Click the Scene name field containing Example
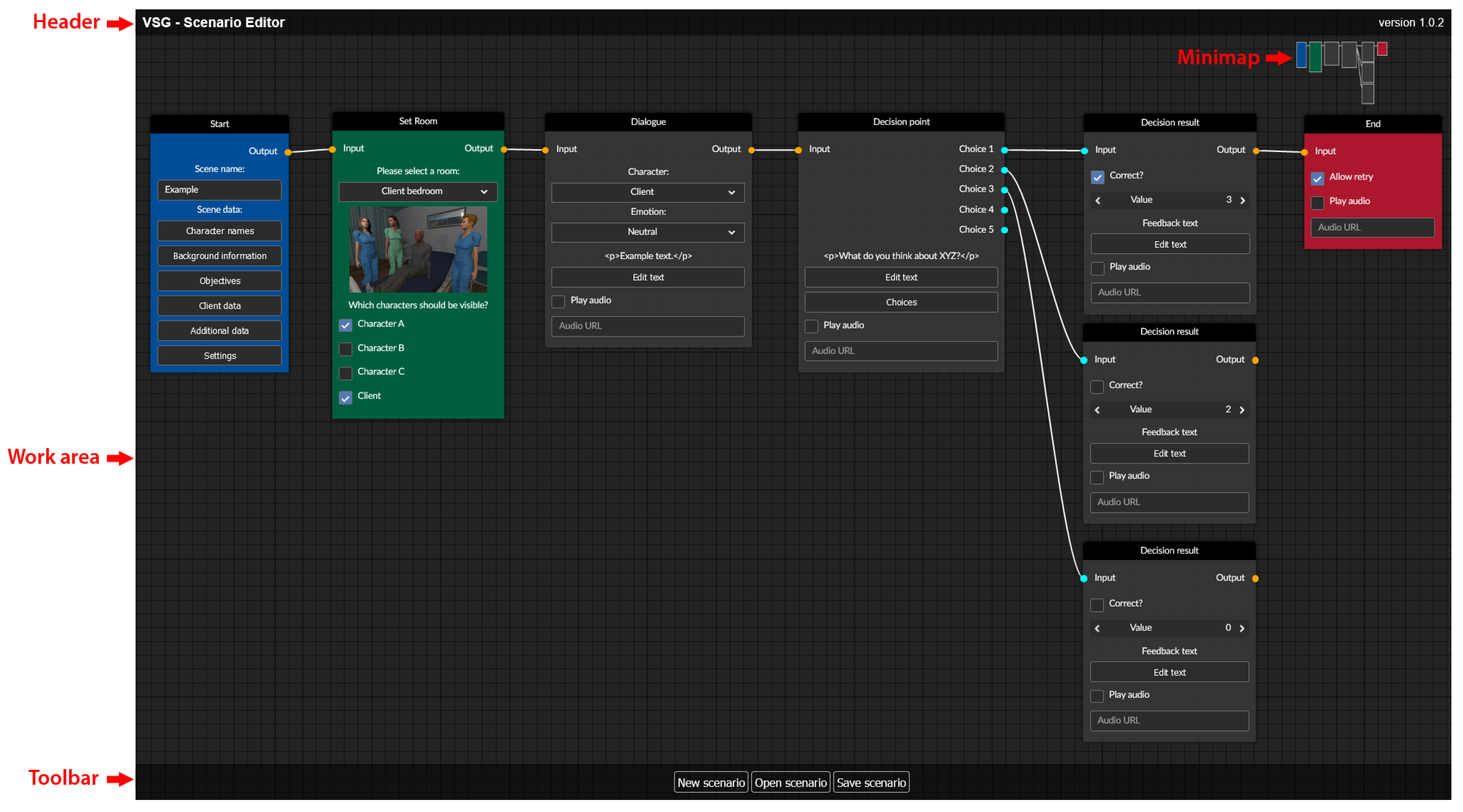Screen dimensions: 1463x812 click(x=219, y=190)
